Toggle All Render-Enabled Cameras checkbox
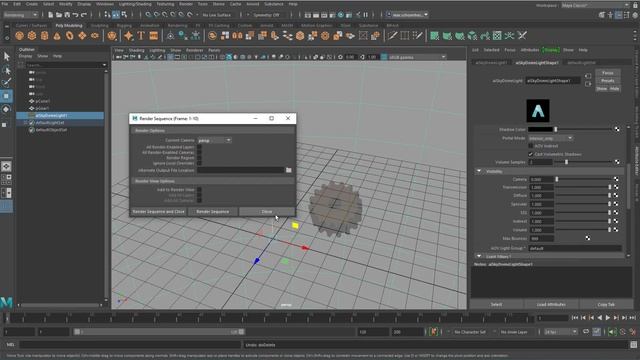Image resolution: width=640 pixels, height=360 pixels. tap(199, 152)
